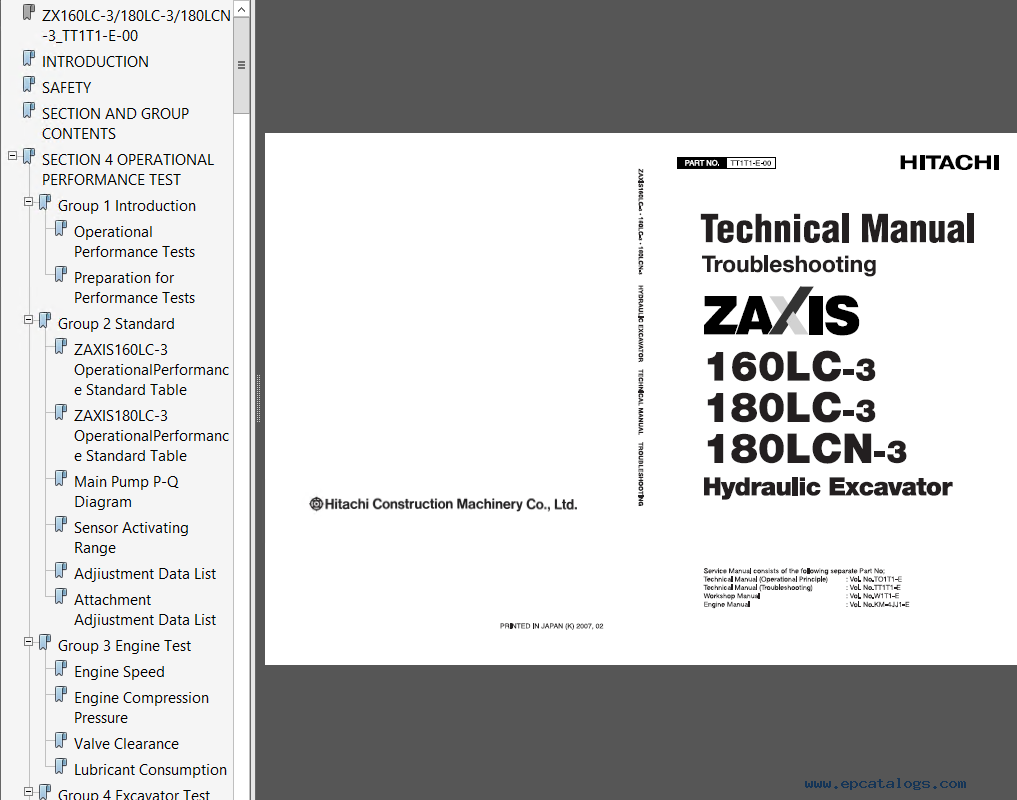
Task: Click bookmark icon for Adjiustment Data List
Action: [x=61, y=572]
